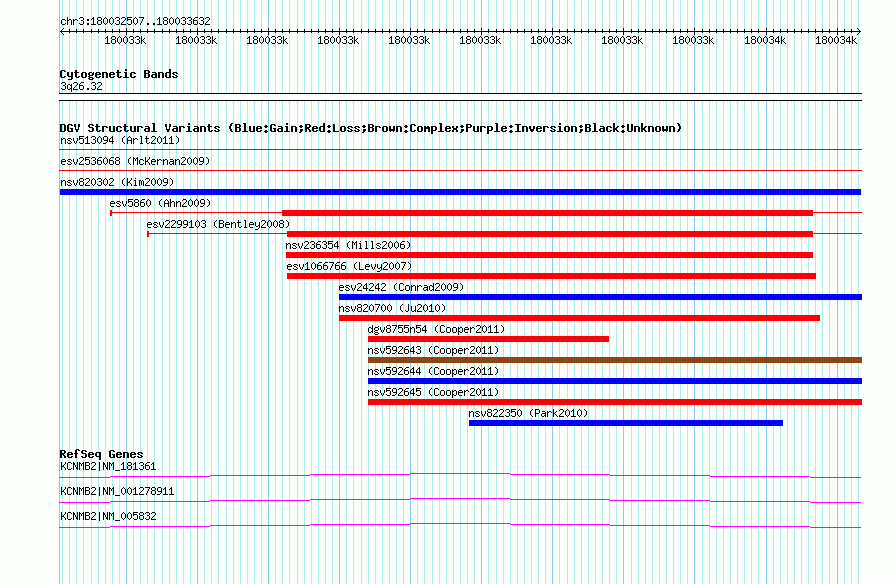Click the blue bar below nsv820302 (Kim2009)
Image resolution: width=890 pixels, height=584 pixels.
(x=460, y=192)
